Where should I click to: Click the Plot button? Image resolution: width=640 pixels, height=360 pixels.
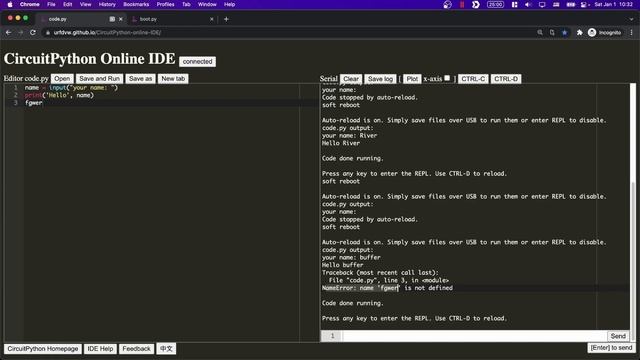(x=412, y=79)
